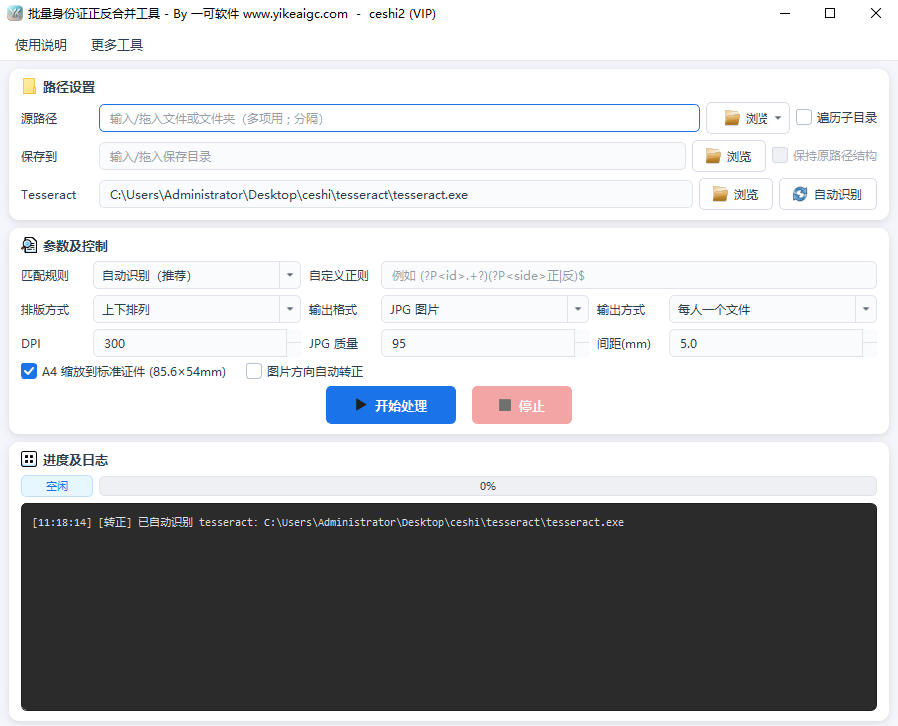898x726 pixels.
Task: Click the Tesseract path input field
Action: (396, 194)
